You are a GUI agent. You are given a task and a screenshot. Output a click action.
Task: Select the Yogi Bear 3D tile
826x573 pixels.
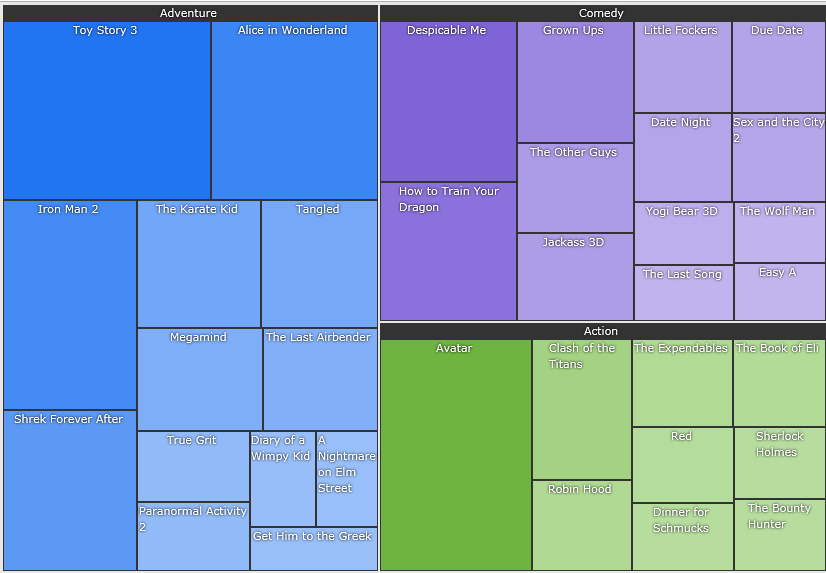pyautogui.click(x=684, y=233)
